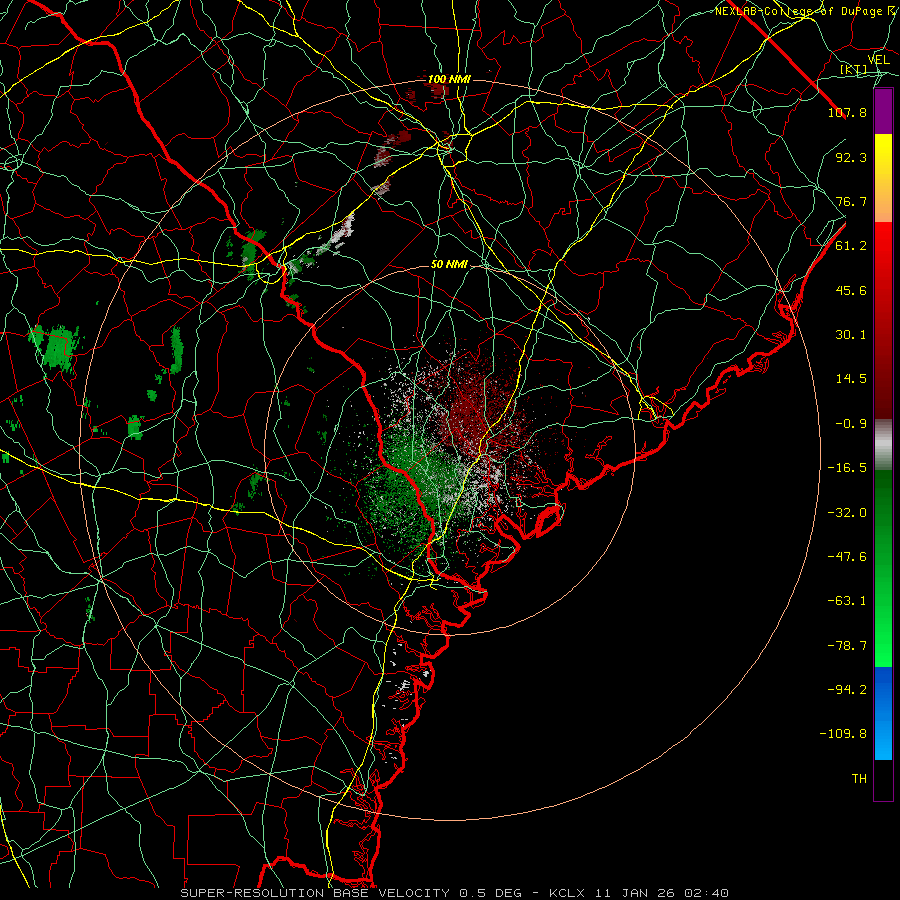
Task: Click the -16.5 velocity scale value
Action: click(x=847, y=468)
